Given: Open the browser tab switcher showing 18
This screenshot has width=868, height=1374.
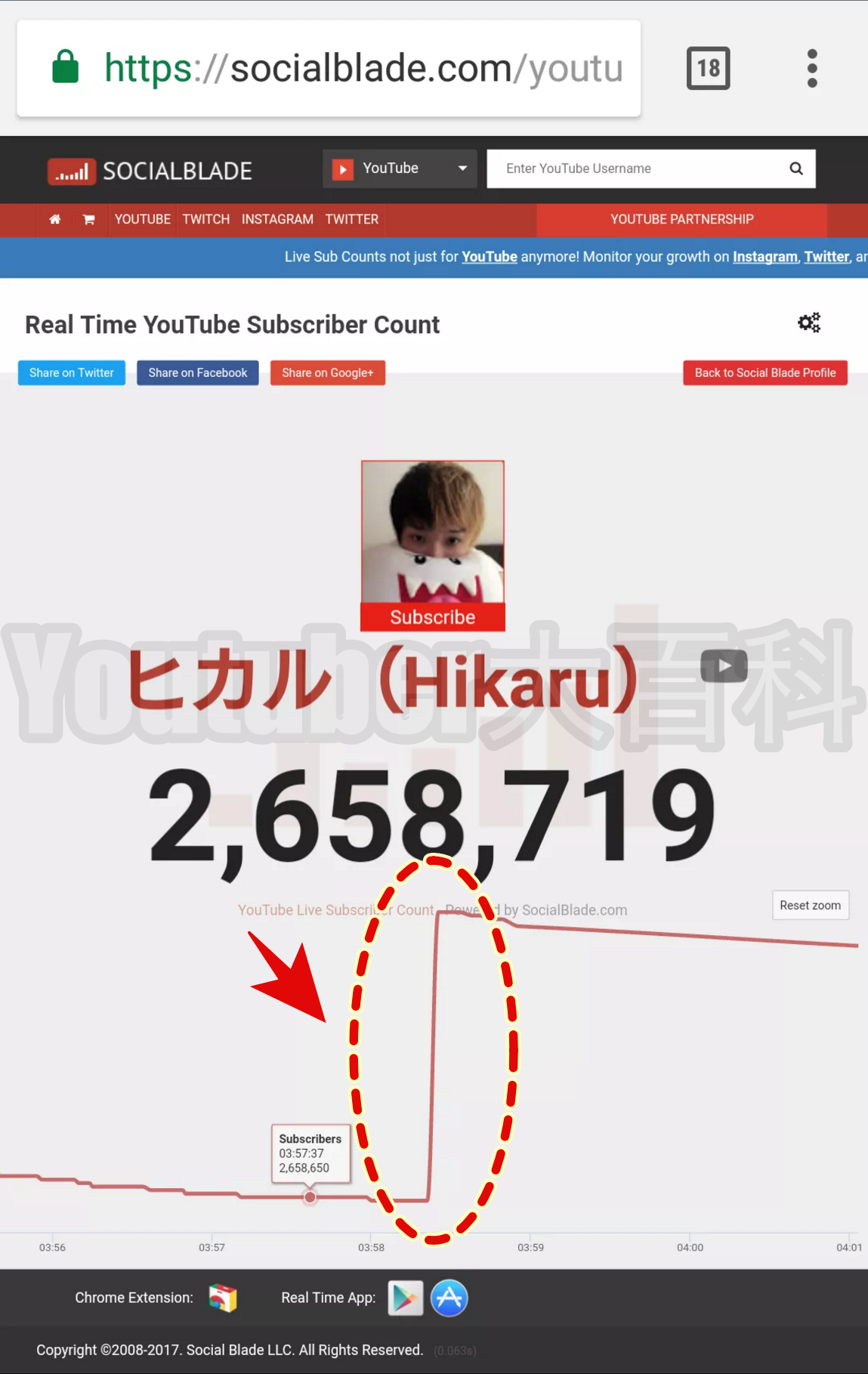Looking at the screenshot, I should click(x=708, y=68).
